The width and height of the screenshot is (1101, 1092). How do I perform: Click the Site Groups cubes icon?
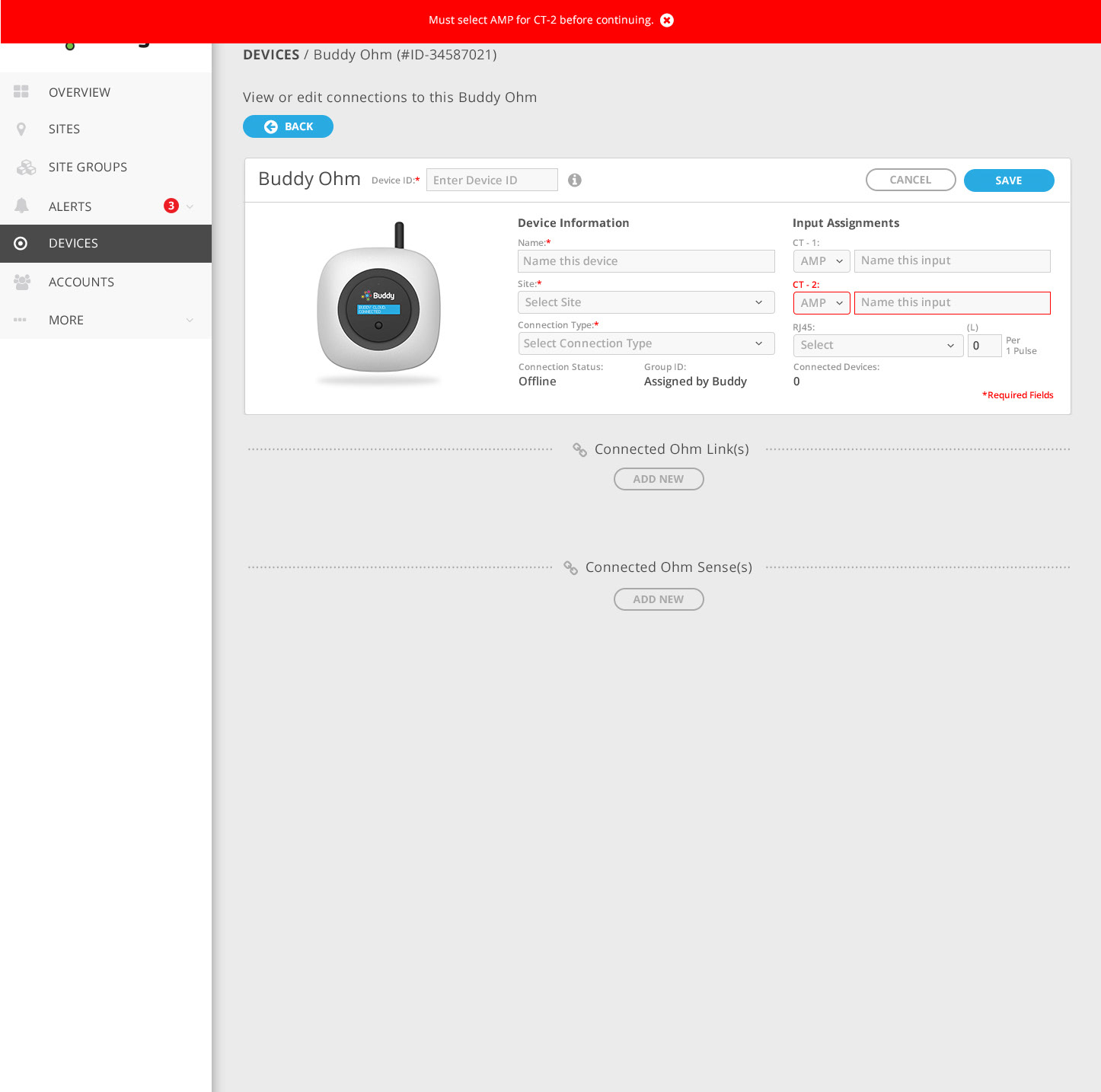pyautogui.click(x=27, y=168)
